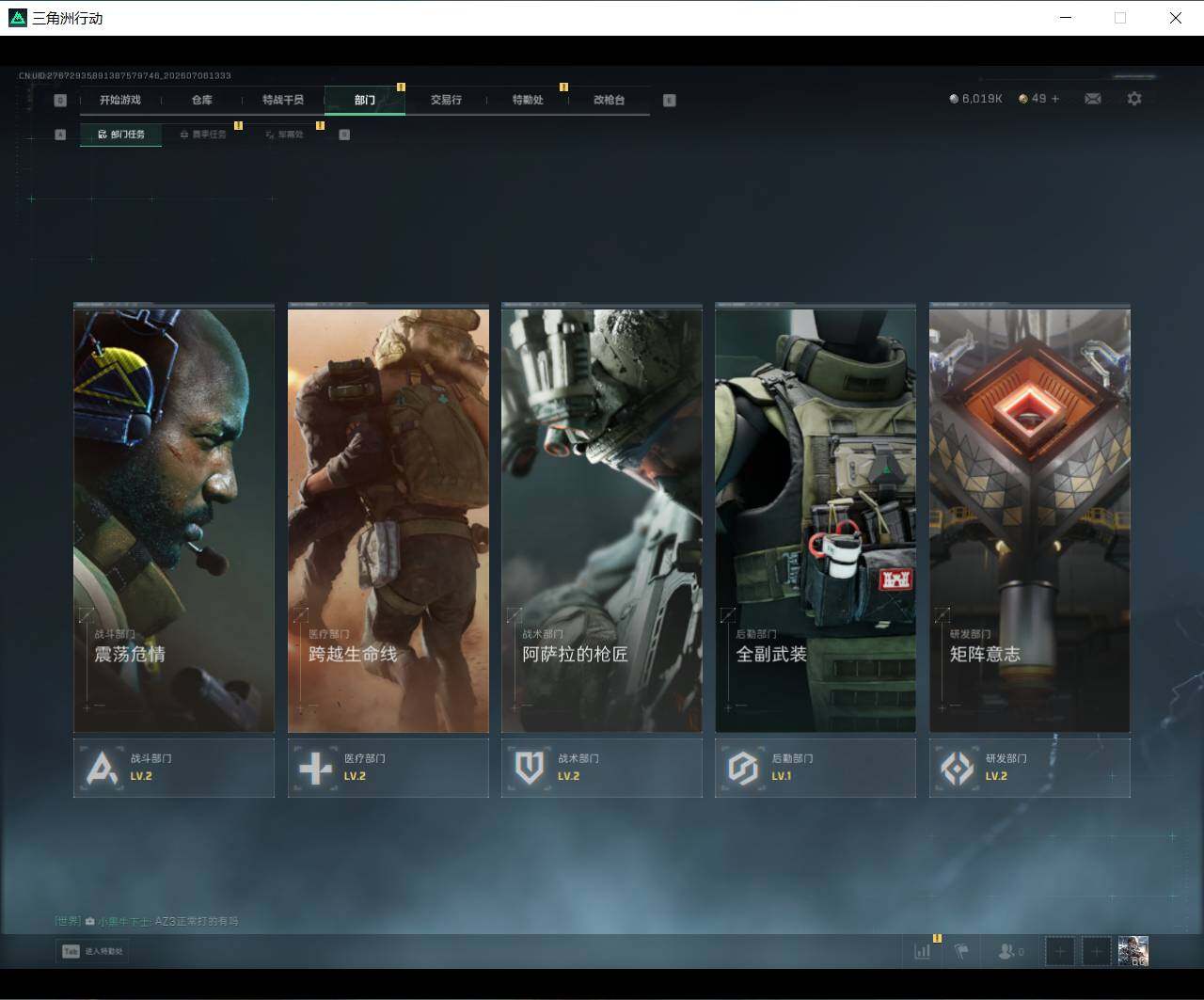Click the statistics bar chart icon
Viewport: 1204px width, 1000px height.
coord(922,951)
